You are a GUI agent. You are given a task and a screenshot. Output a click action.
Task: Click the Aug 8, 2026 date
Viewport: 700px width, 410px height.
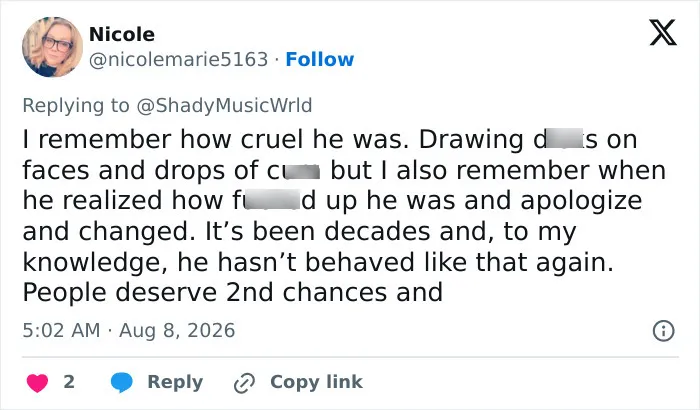177,331
